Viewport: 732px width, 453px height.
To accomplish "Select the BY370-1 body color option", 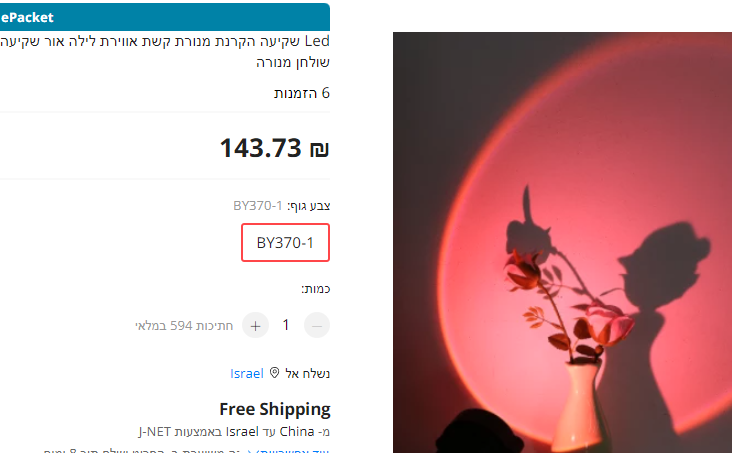I will (285, 242).
